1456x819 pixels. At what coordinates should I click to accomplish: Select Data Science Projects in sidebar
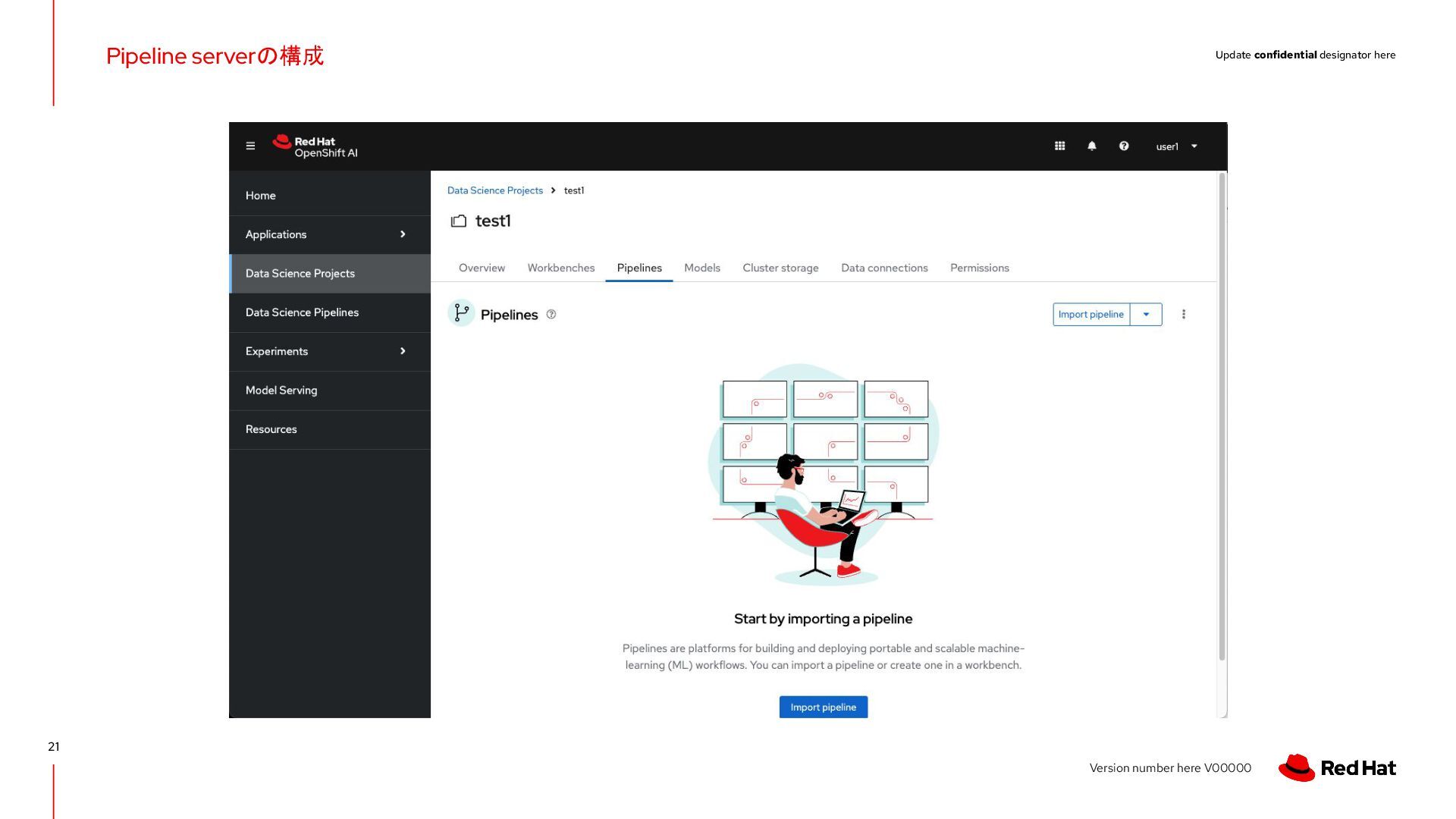coord(330,274)
